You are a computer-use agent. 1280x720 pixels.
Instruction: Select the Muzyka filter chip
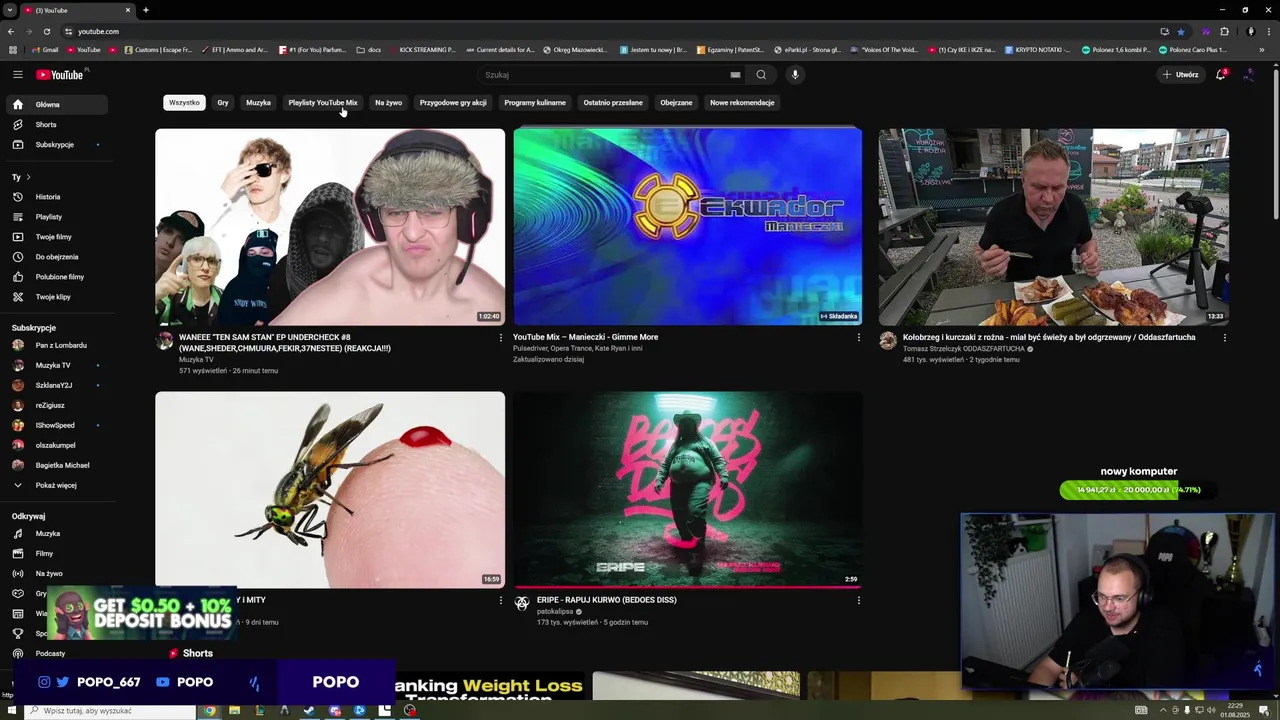258,102
